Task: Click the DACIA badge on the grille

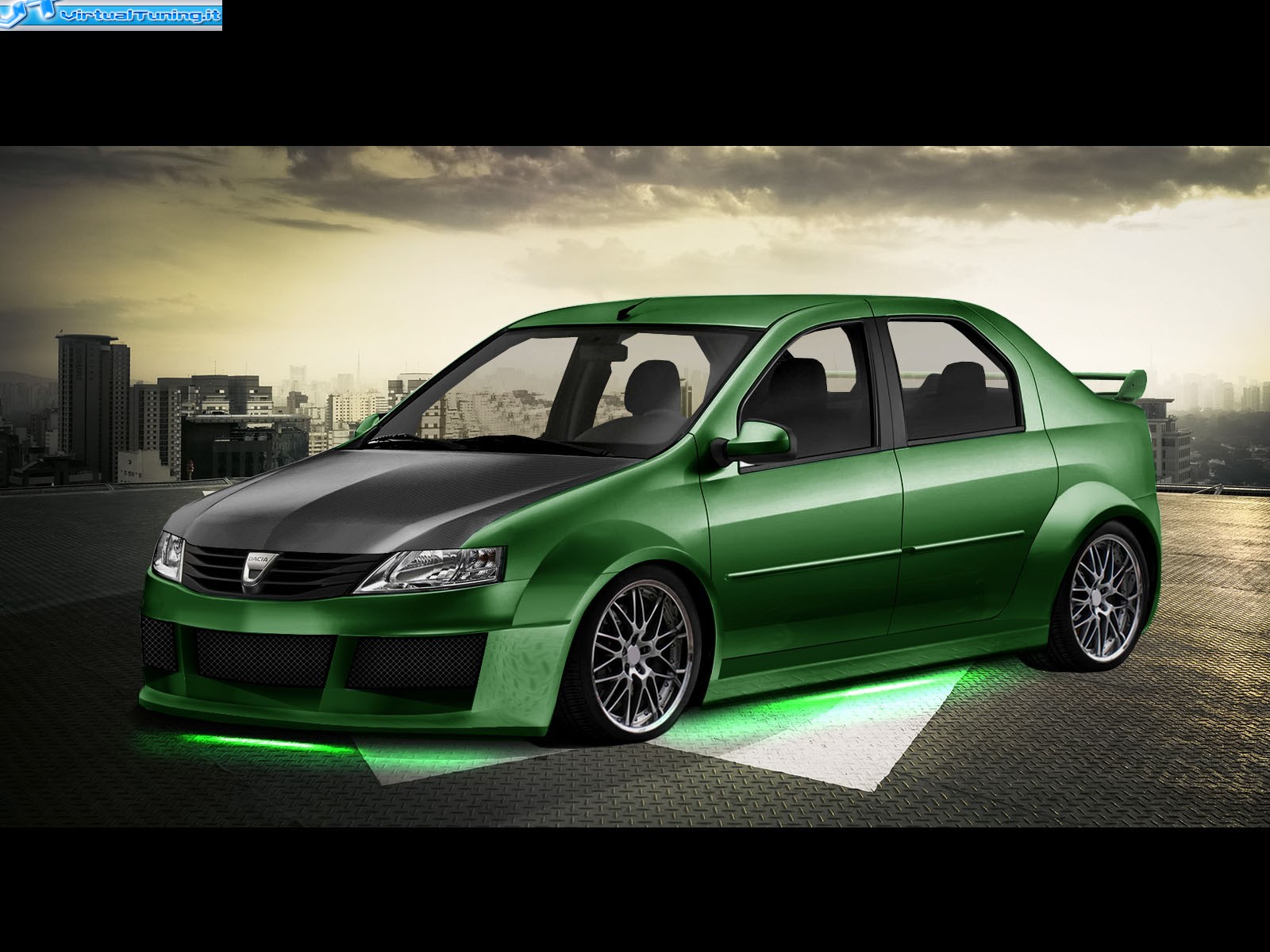Action: (x=259, y=569)
